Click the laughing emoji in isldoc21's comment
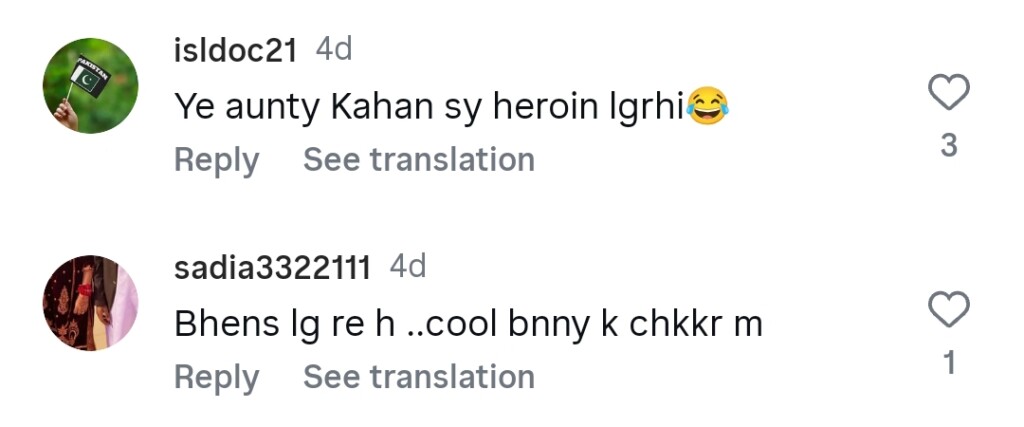 click(707, 104)
